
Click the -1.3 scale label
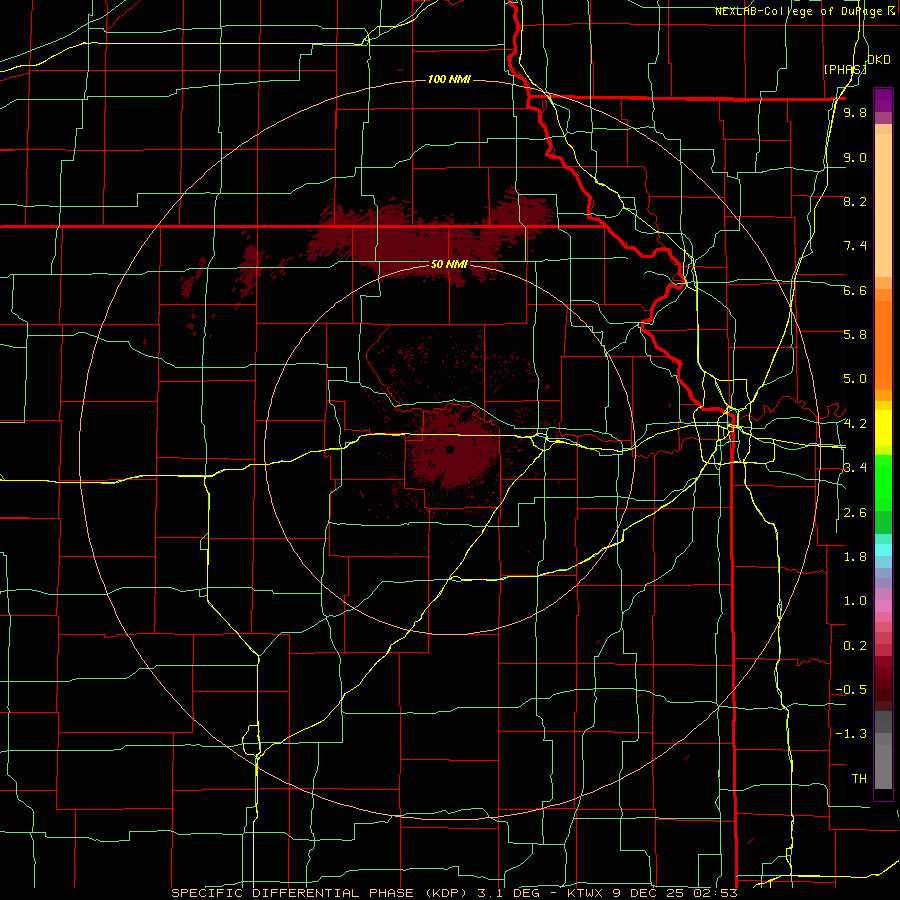click(x=851, y=734)
